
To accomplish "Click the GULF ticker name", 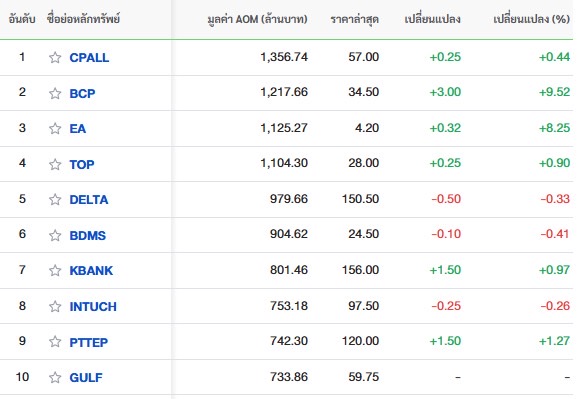I will [x=86, y=377].
